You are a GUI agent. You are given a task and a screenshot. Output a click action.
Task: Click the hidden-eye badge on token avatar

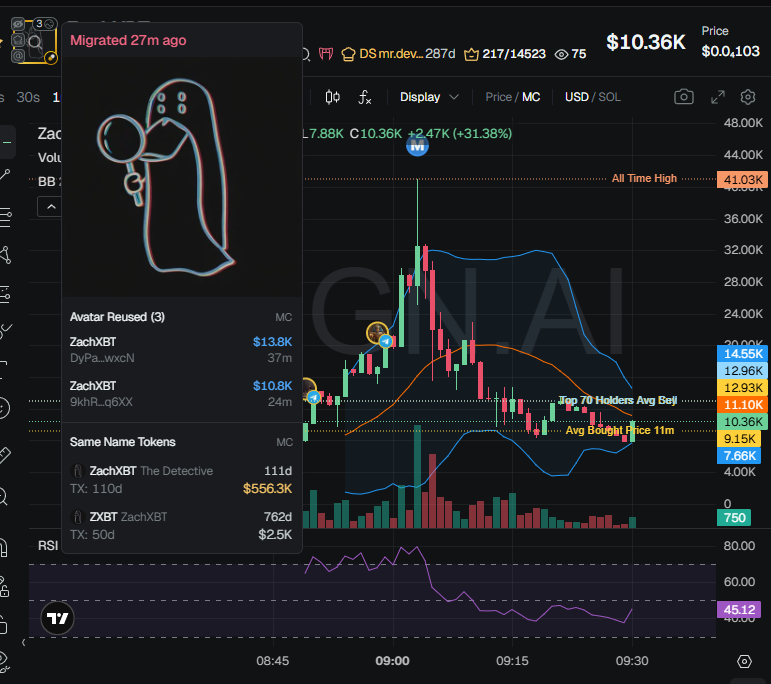pyautogui.click(x=18, y=24)
